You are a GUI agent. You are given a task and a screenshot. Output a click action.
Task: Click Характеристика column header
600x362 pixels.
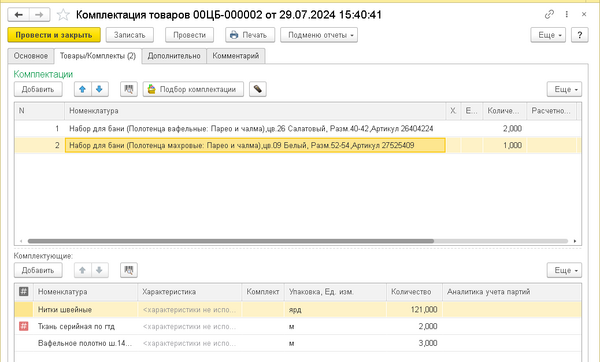click(190, 292)
